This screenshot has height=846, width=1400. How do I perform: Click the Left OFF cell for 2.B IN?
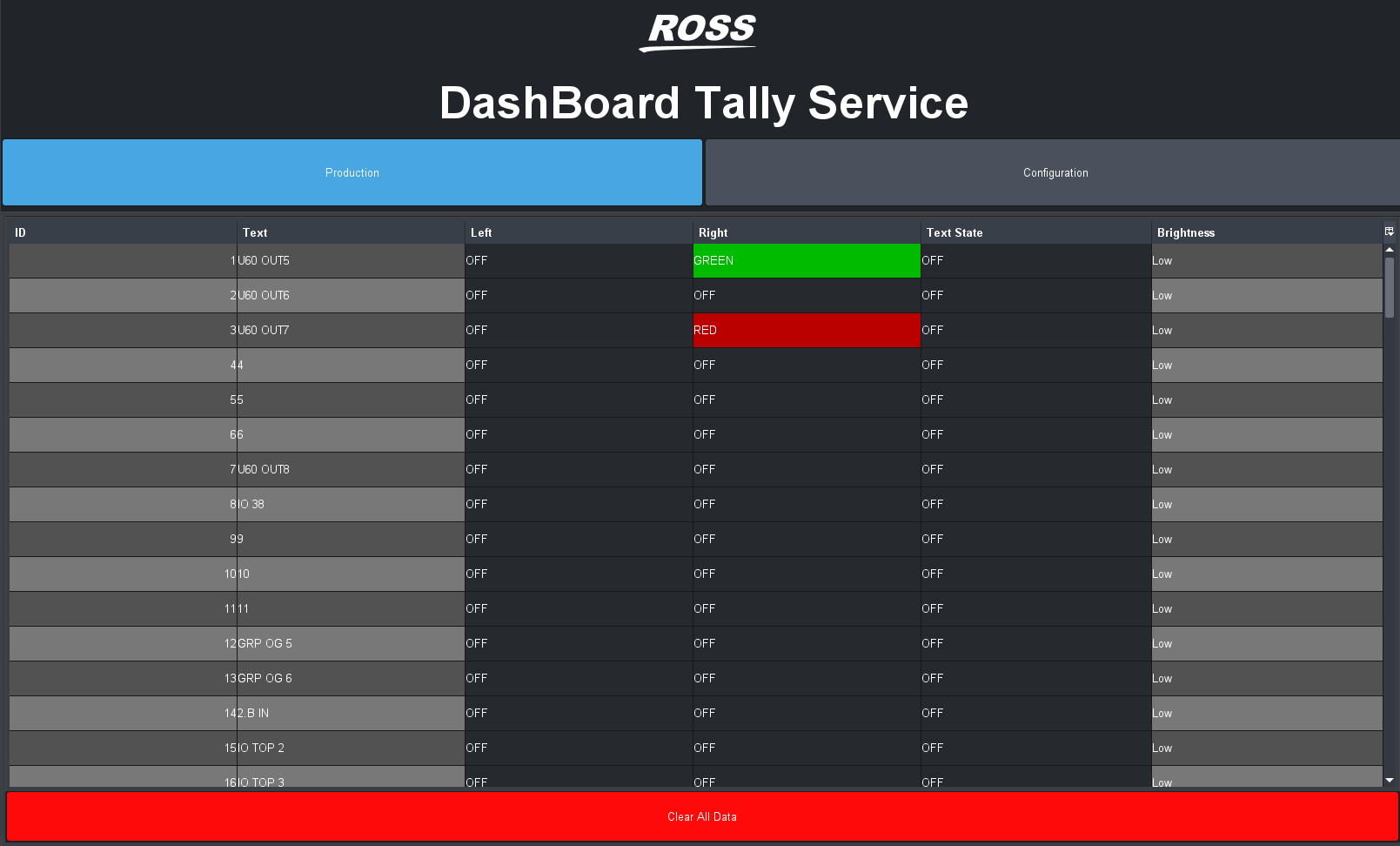click(x=579, y=714)
